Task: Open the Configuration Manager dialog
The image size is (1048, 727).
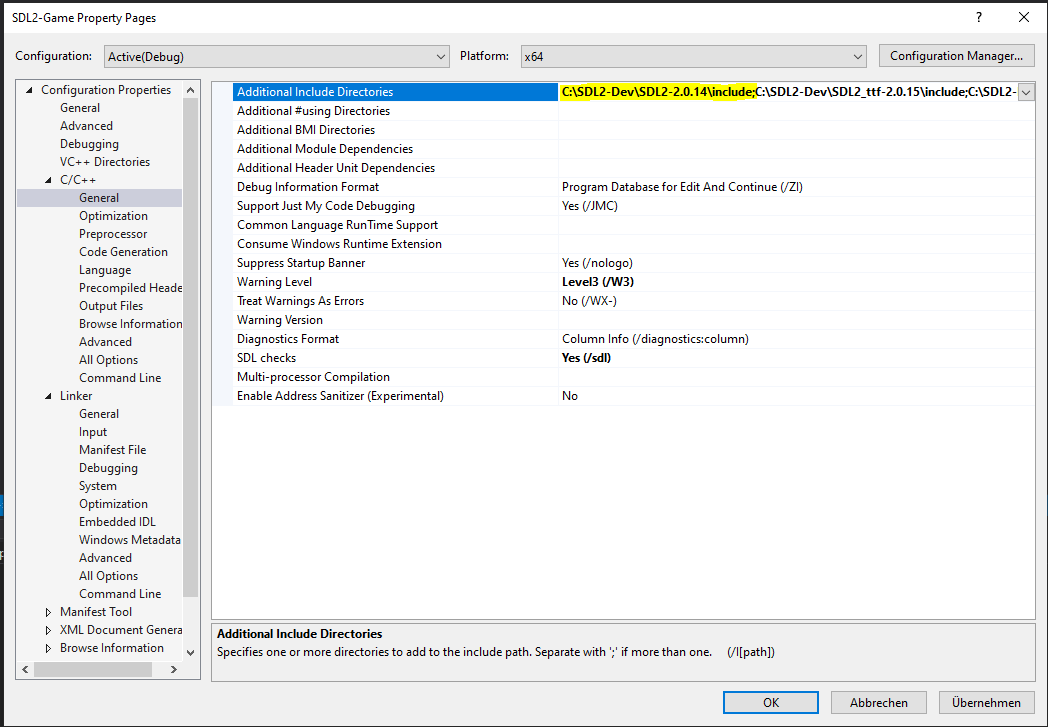Action: pos(955,56)
